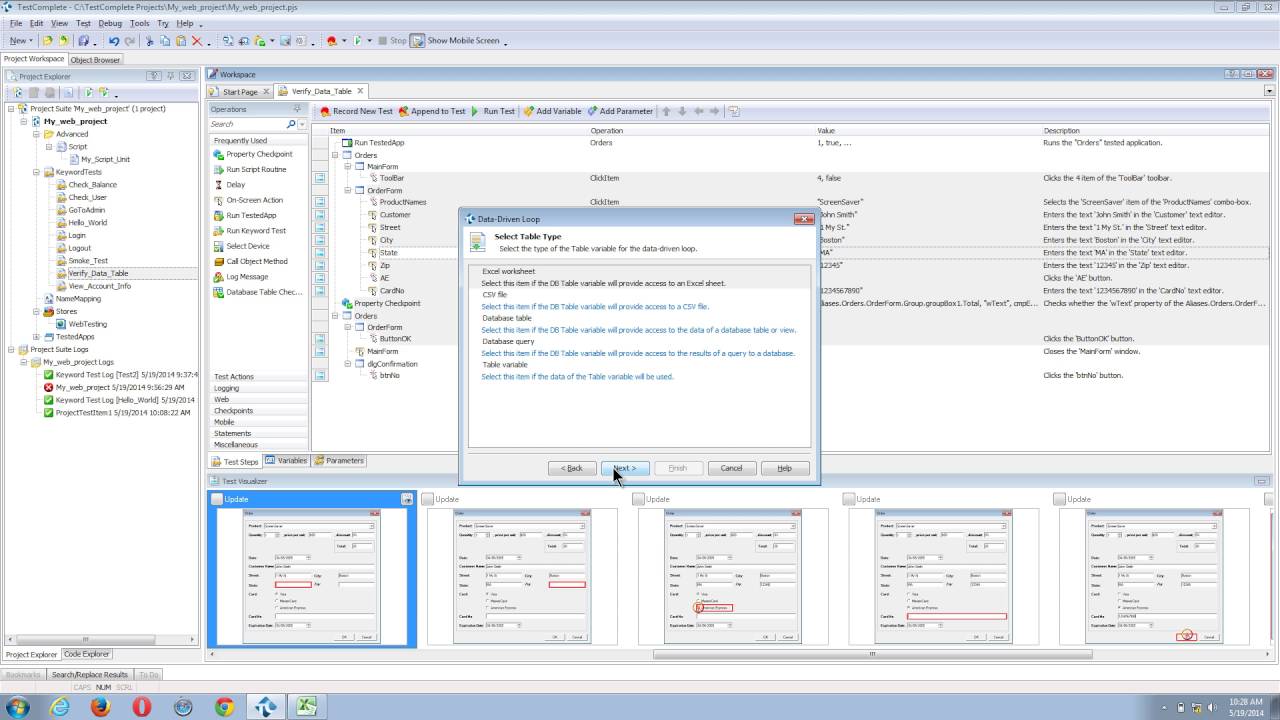Collapse the Project Suite 'My_web_project' node
Image resolution: width=1280 pixels, height=720 pixels.
pyautogui.click(x=11, y=108)
